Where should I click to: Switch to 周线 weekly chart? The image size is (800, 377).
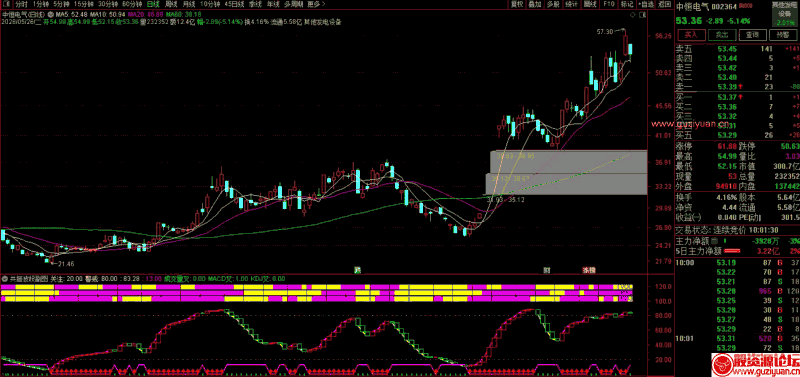(171, 5)
